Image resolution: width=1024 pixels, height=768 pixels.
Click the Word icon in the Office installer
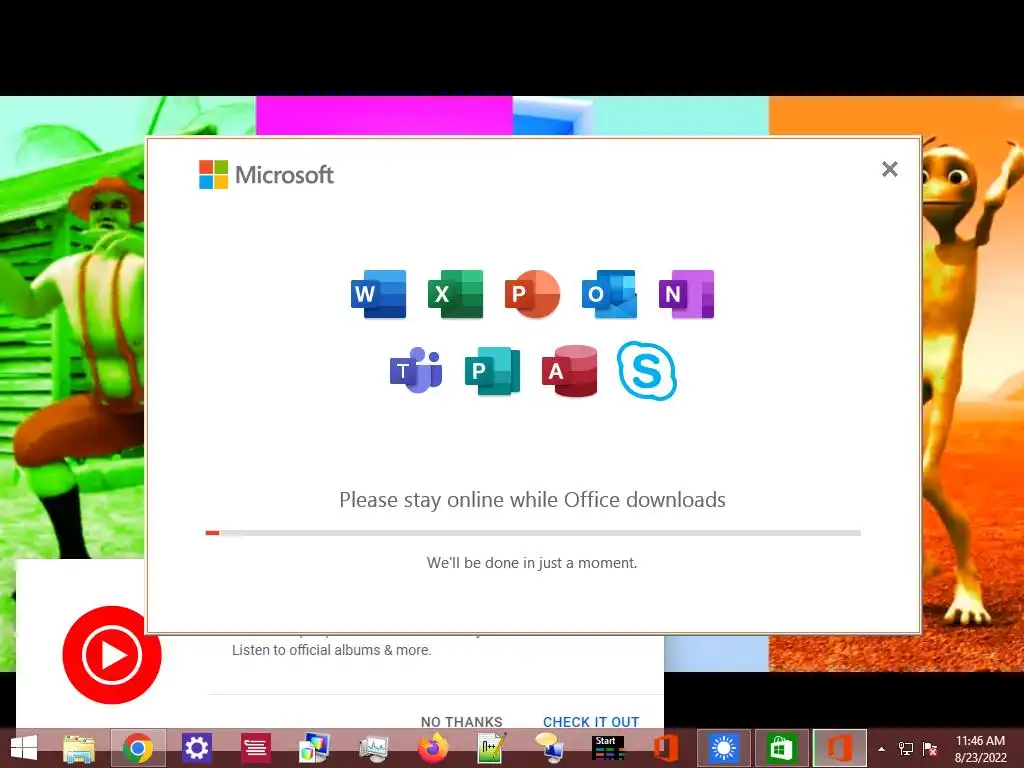379,294
